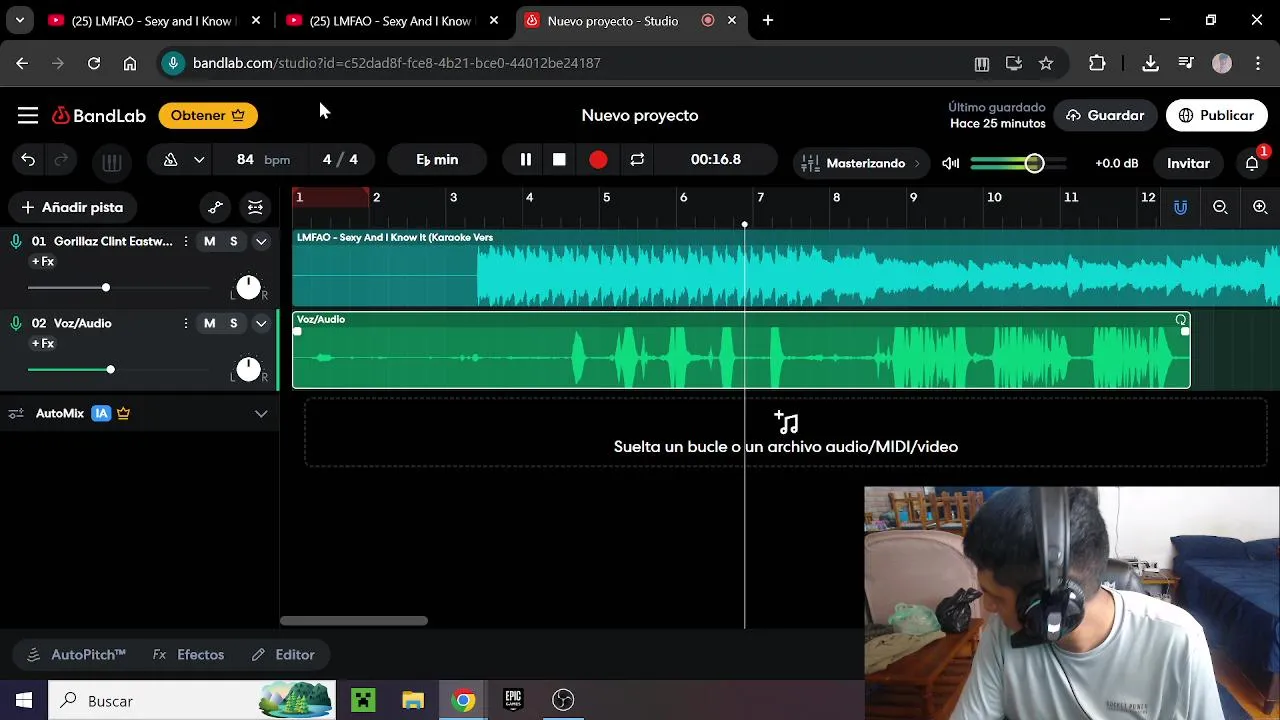Open the Efectos tab
Image resolution: width=1280 pixels, height=720 pixels.
pos(189,655)
